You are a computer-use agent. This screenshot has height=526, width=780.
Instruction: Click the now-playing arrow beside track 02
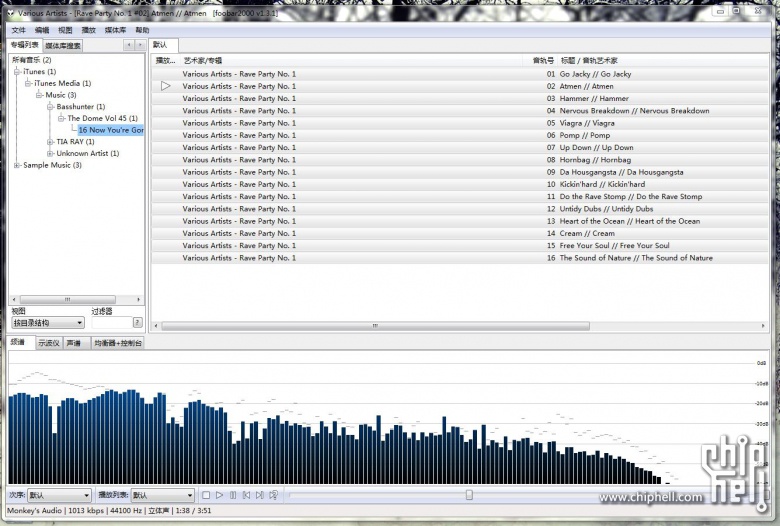point(166,86)
